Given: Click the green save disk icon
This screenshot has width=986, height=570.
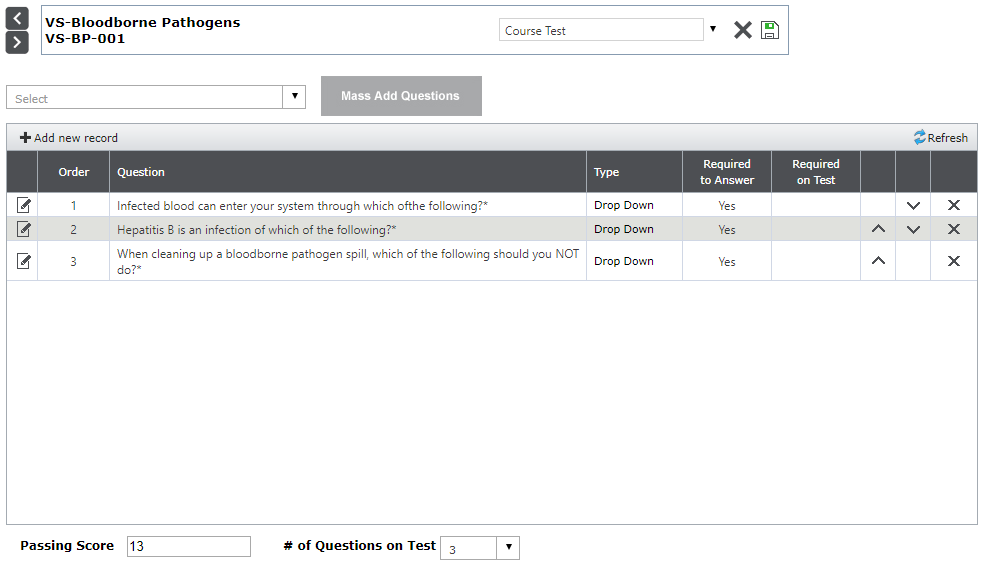Looking at the screenshot, I should [769, 30].
